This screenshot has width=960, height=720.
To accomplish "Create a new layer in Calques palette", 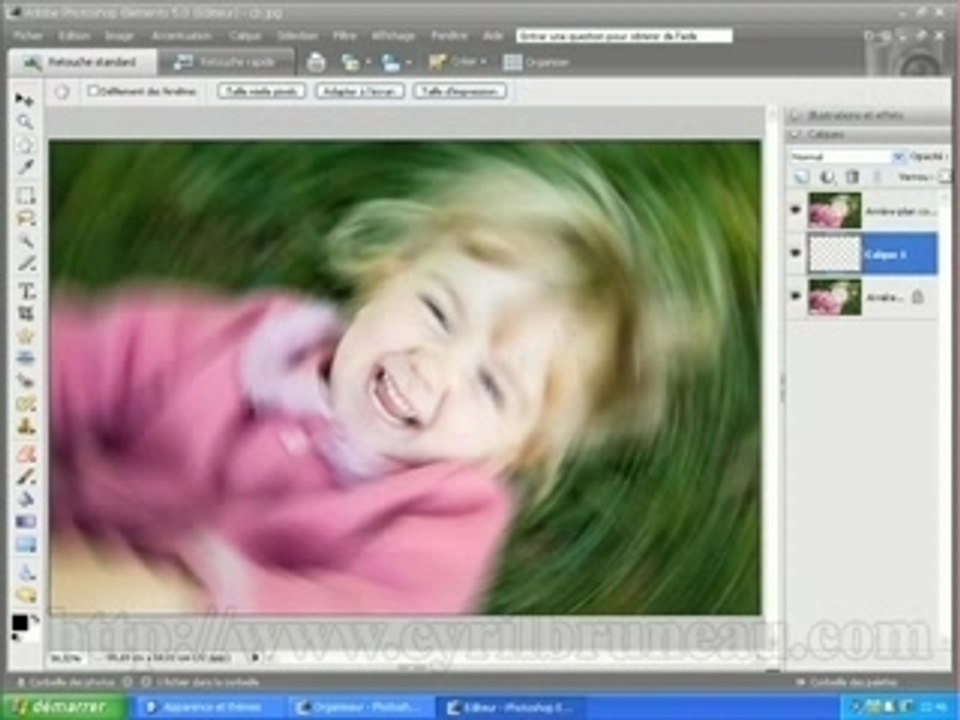I will 801,177.
